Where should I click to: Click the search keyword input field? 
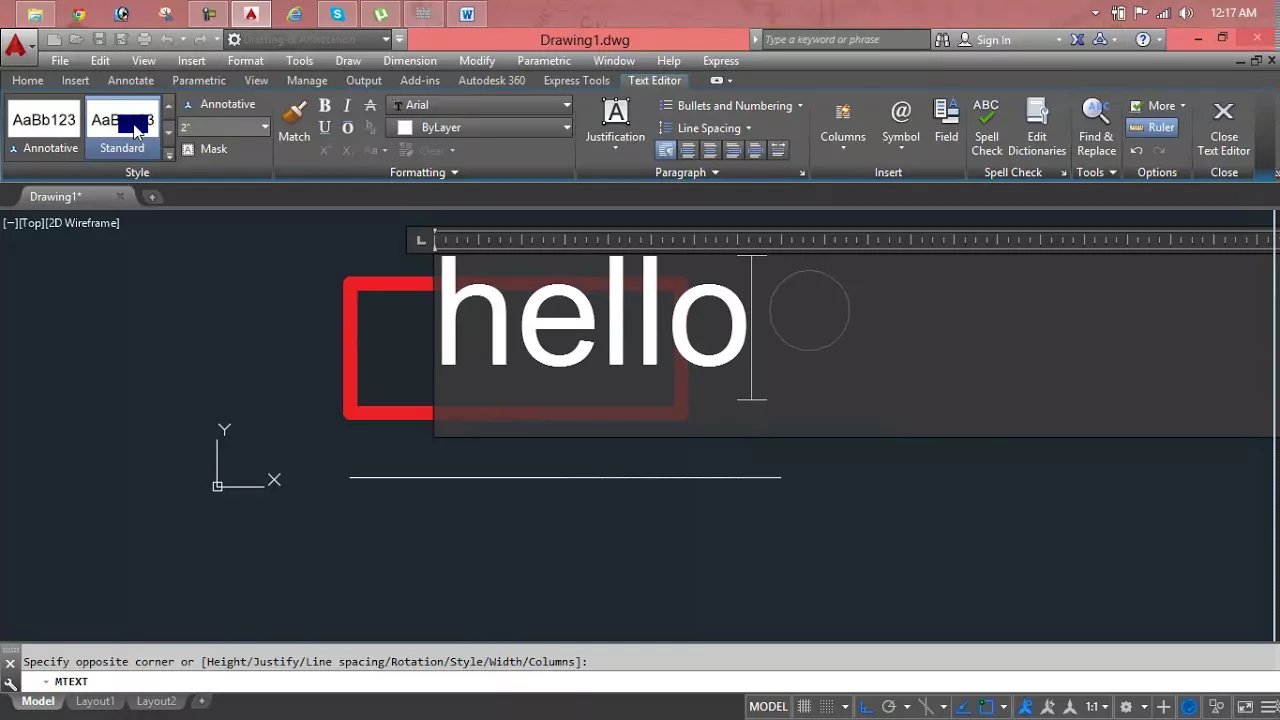(845, 39)
